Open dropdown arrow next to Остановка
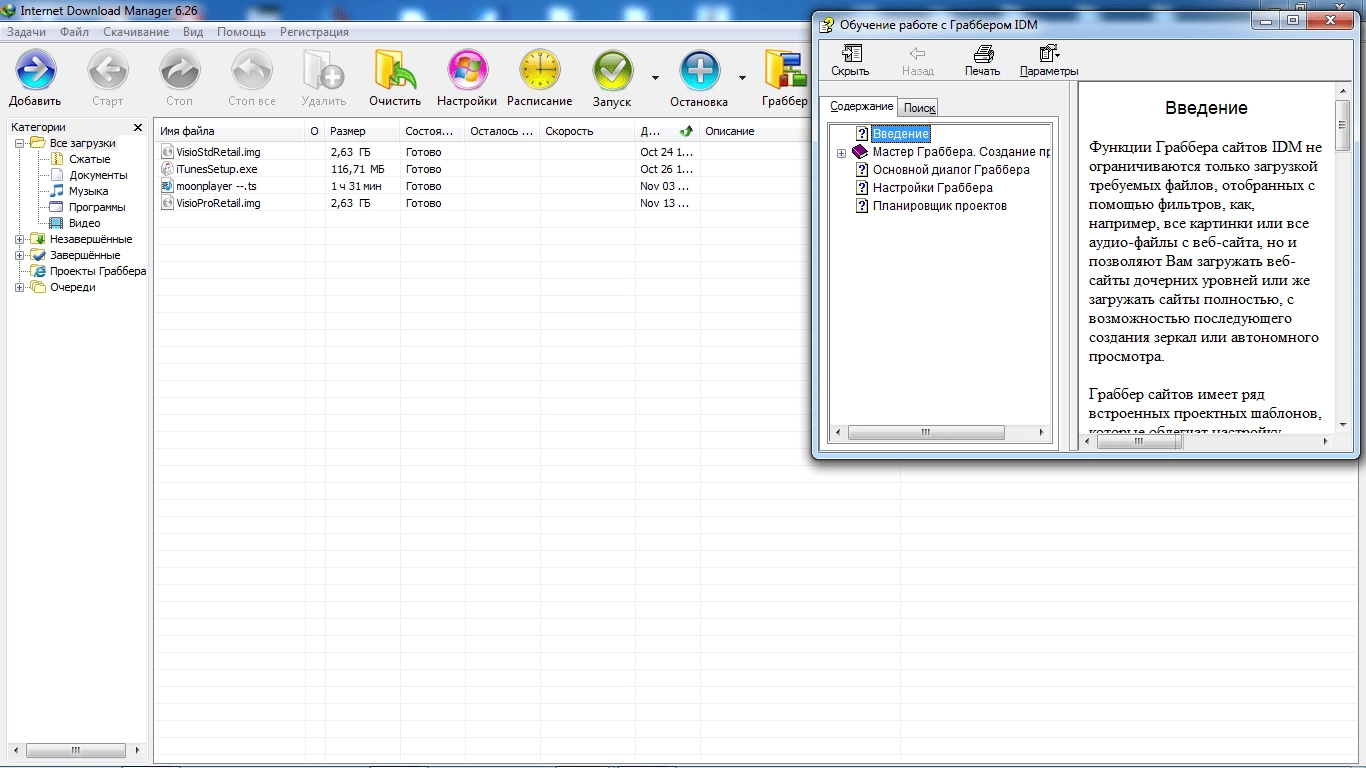 tap(742, 77)
